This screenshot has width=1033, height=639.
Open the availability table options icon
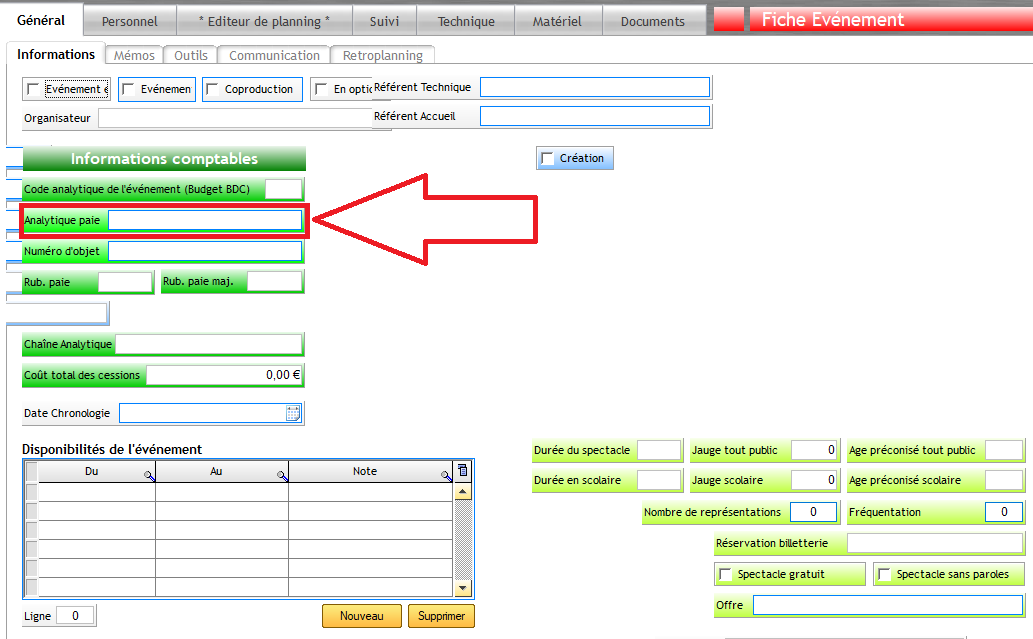(462, 470)
